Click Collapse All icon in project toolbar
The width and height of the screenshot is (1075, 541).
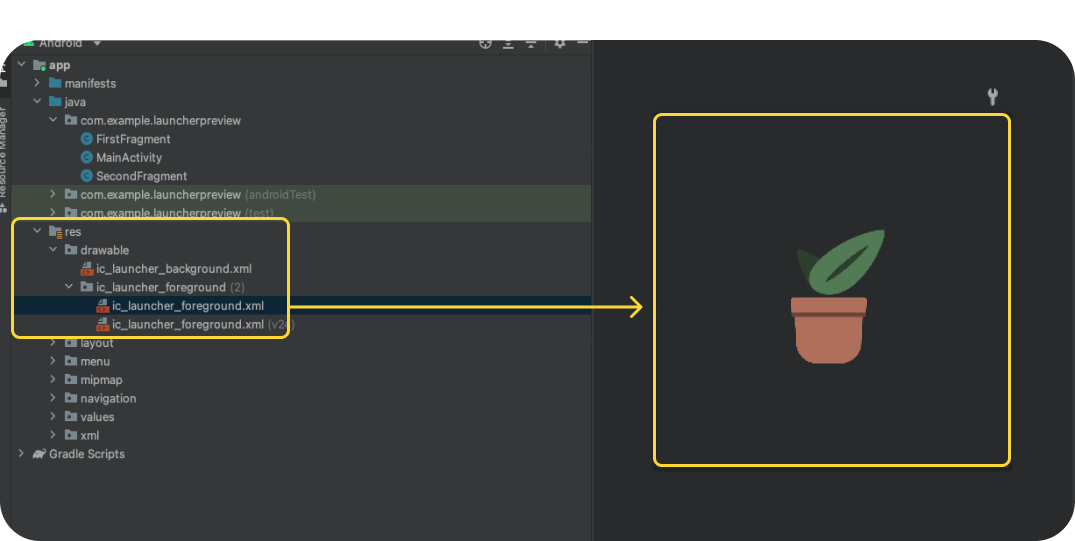point(531,43)
